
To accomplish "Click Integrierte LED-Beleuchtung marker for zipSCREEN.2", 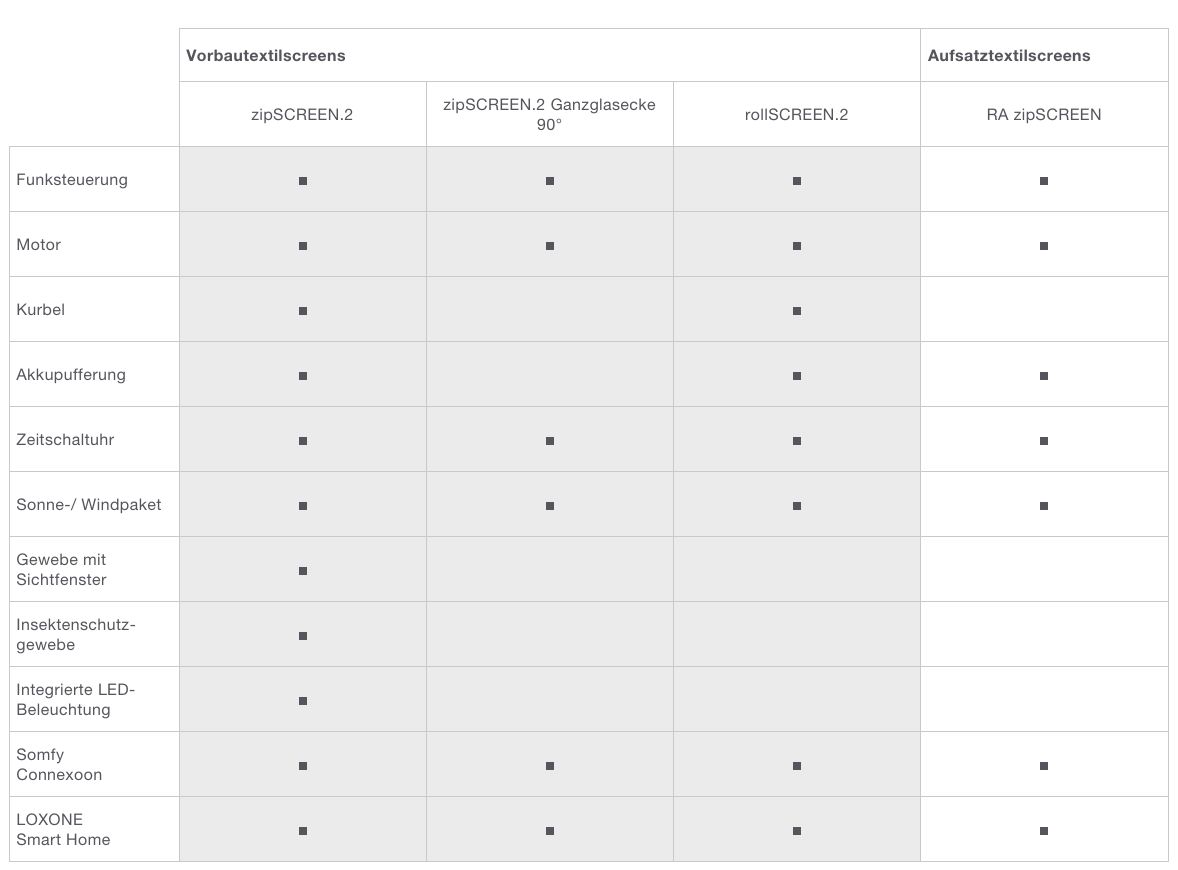I will (303, 701).
